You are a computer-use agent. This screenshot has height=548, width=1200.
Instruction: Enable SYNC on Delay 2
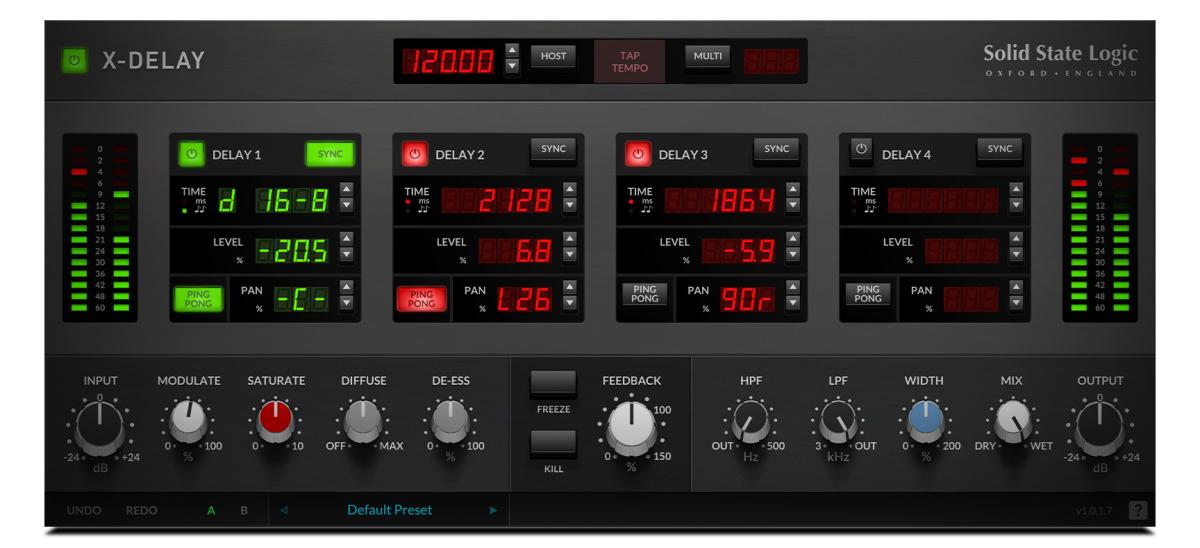(553, 150)
